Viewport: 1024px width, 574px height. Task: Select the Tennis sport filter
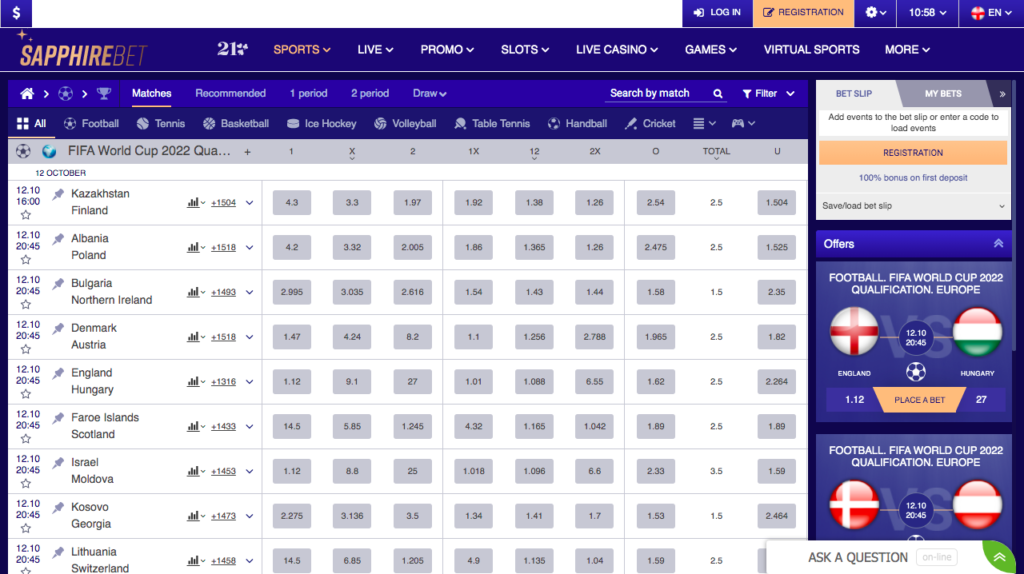(161, 123)
